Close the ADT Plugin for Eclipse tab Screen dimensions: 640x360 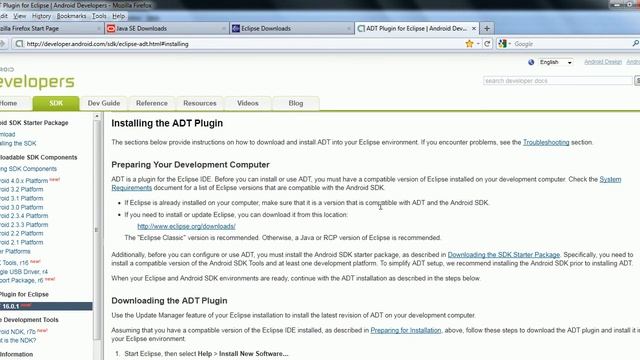pos(473,29)
